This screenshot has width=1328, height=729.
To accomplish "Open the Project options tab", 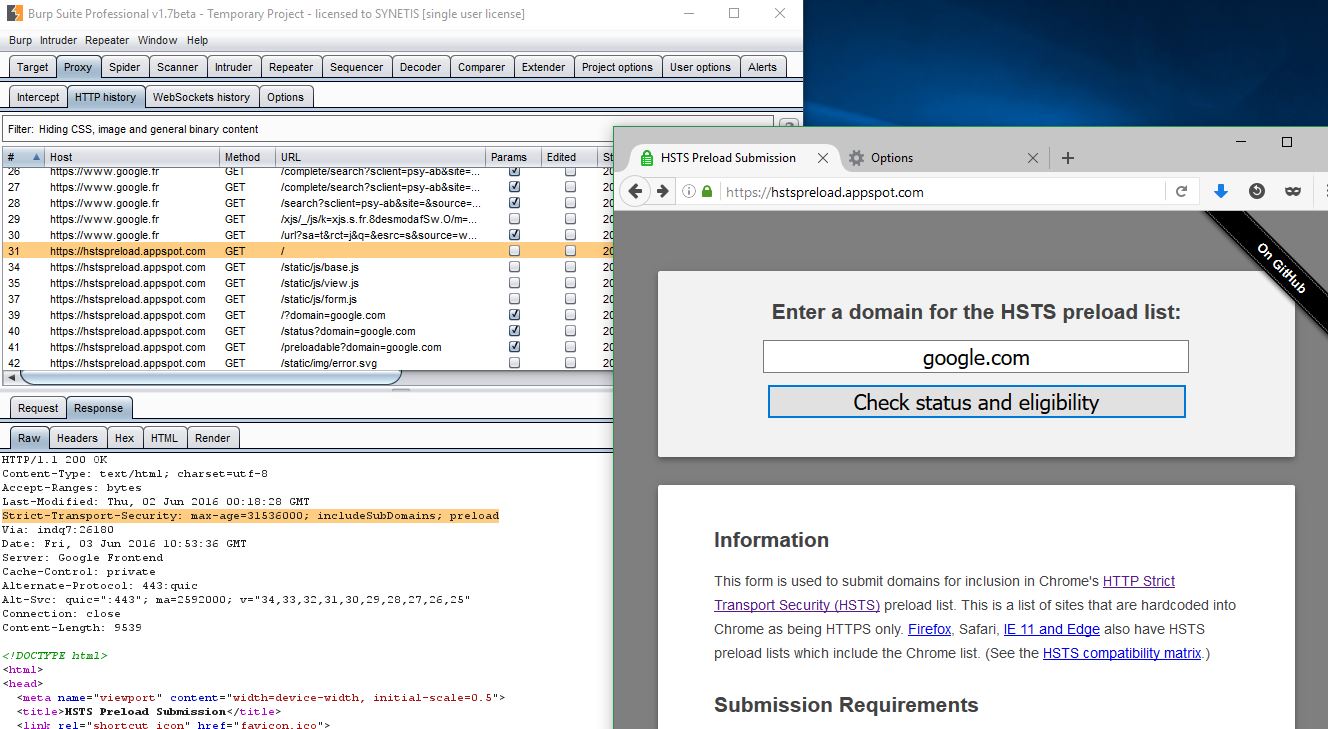I will [617, 67].
